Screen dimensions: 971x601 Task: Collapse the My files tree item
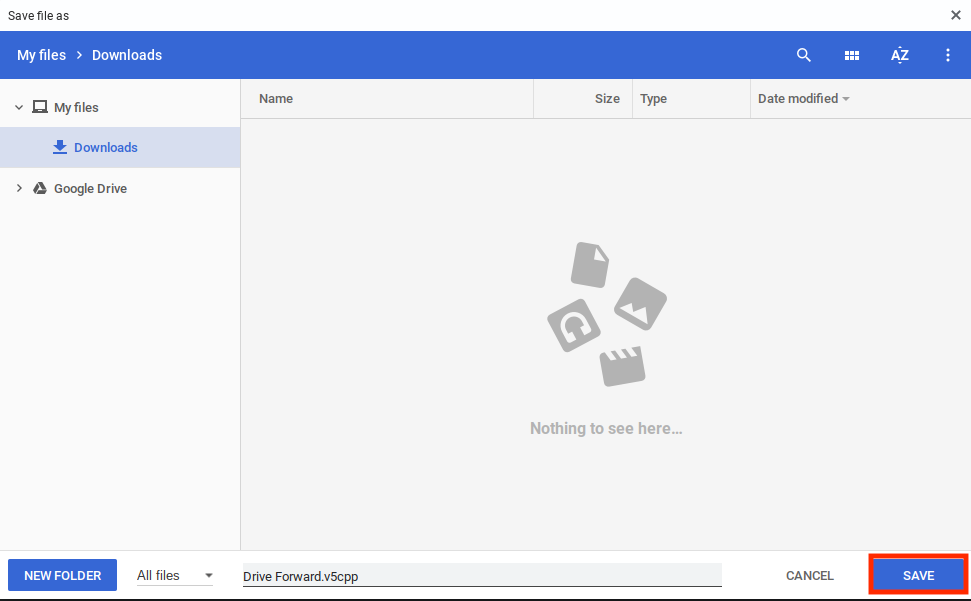tap(18, 107)
